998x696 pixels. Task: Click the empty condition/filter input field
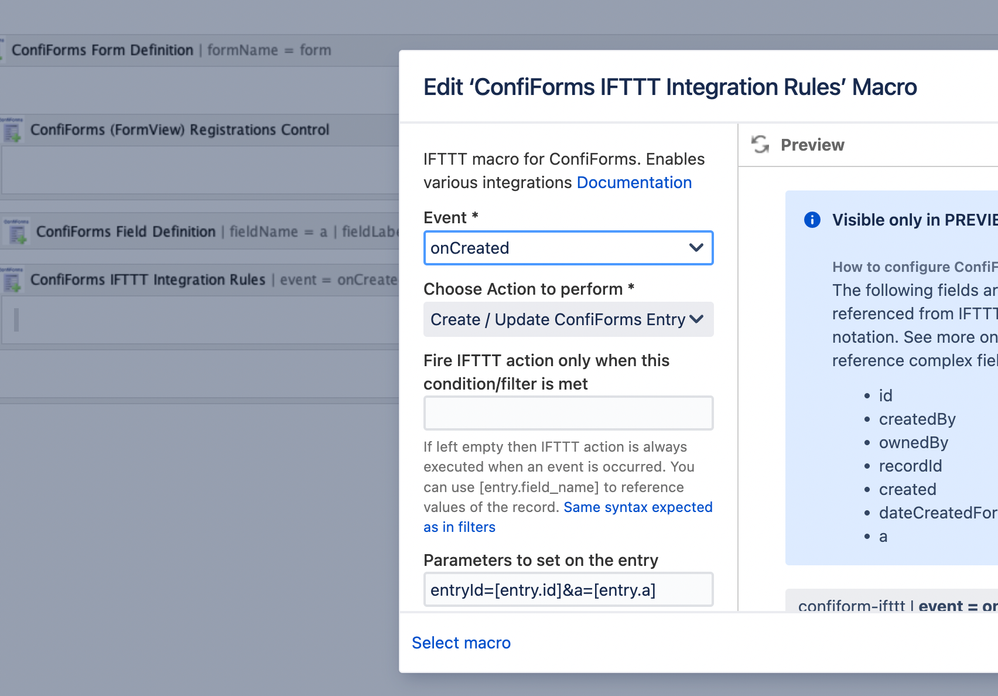(568, 413)
